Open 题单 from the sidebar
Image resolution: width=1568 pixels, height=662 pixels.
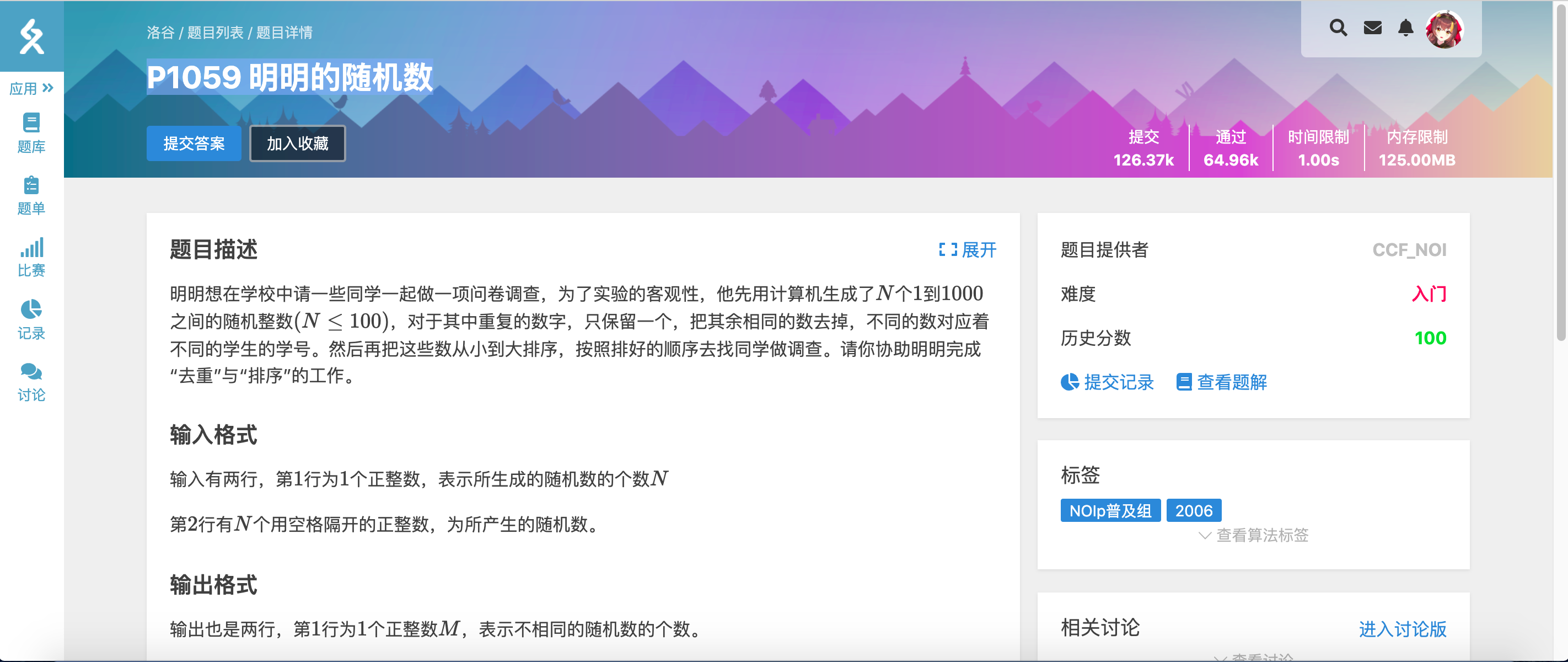point(31,195)
